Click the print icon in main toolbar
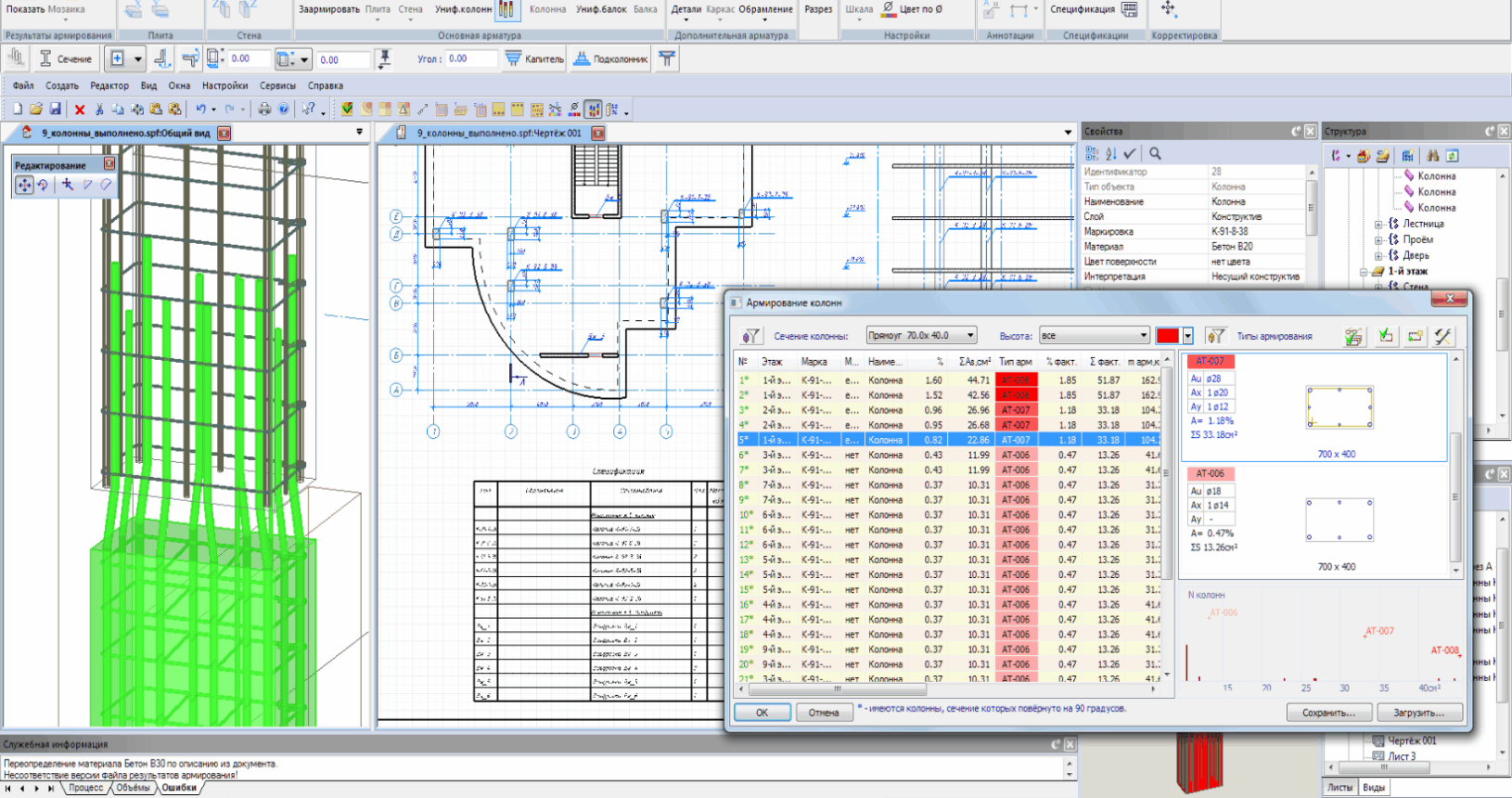 (x=264, y=109)
